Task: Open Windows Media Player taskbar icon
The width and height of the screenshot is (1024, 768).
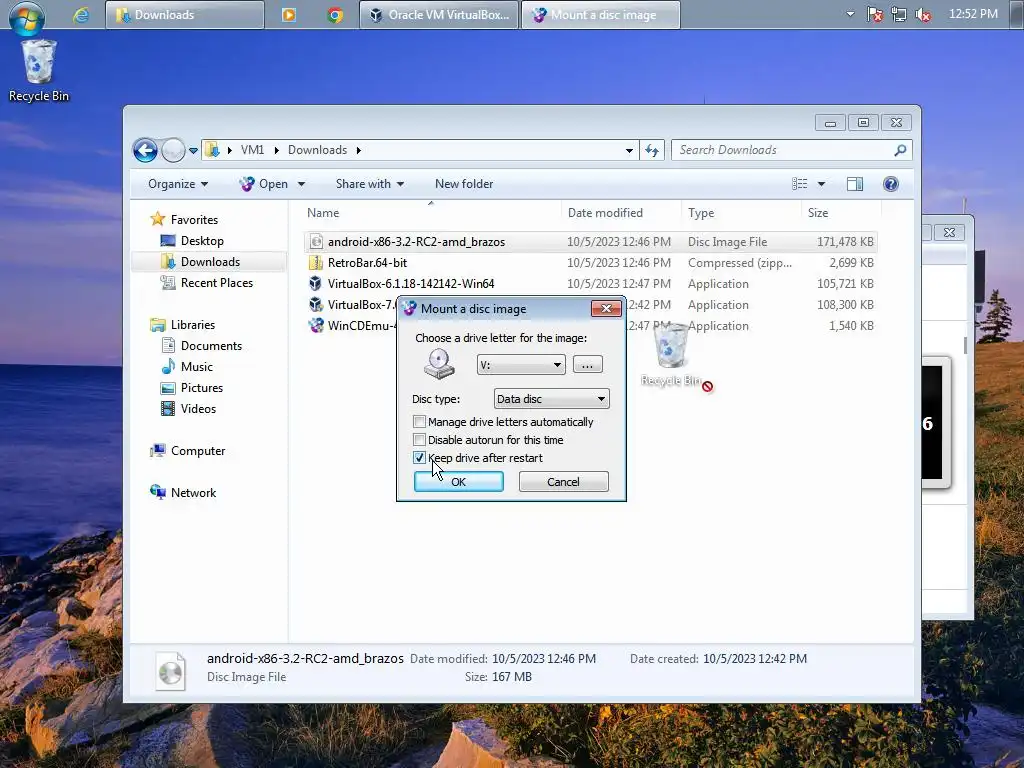Action: click(x=289, y=15)
